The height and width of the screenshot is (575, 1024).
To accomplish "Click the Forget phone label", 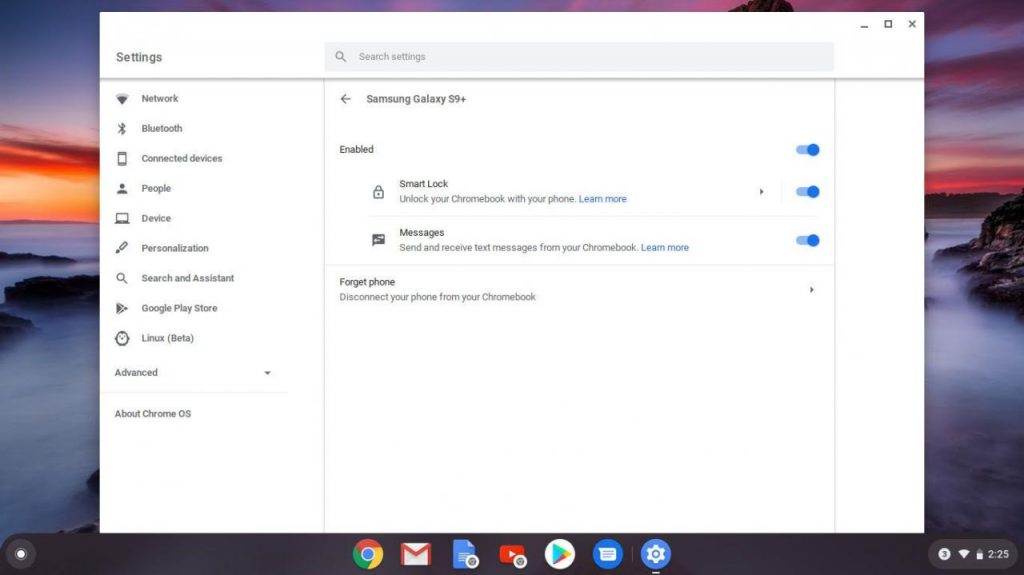I will click(x=367, y=282).
